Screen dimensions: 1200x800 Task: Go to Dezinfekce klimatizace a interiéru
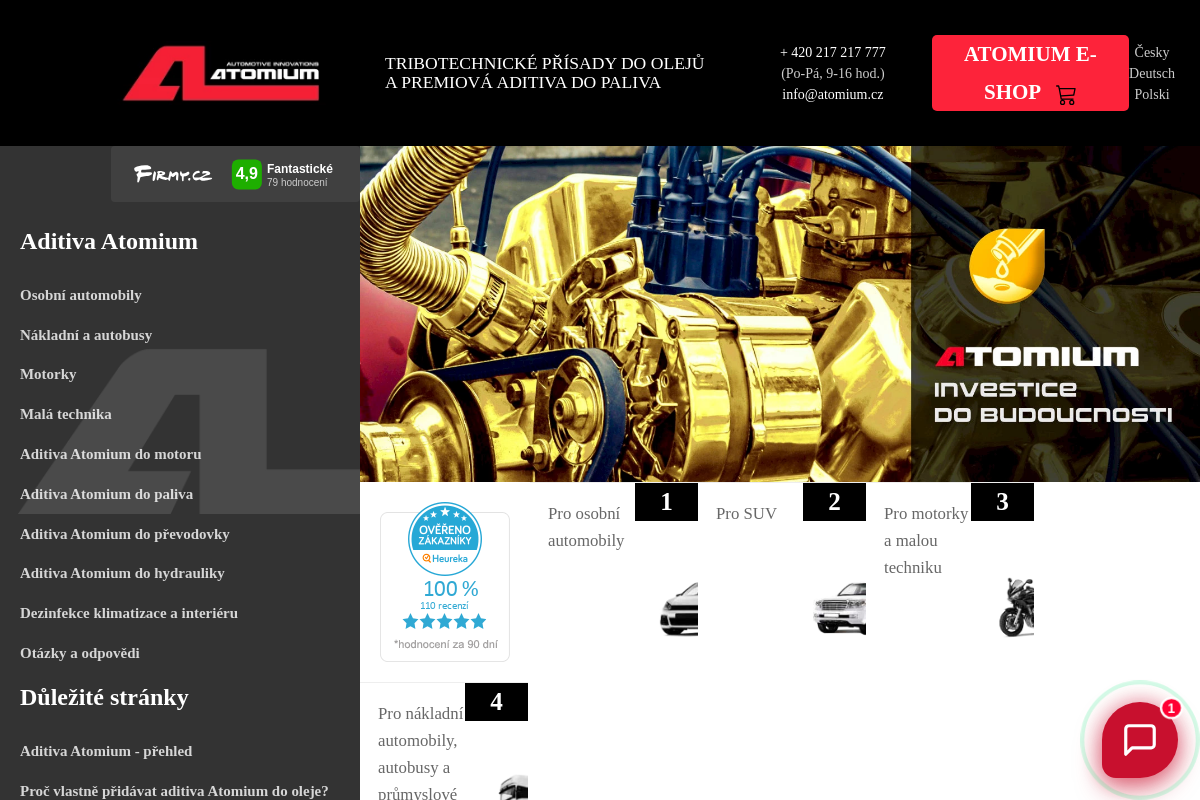click(129, 613)
